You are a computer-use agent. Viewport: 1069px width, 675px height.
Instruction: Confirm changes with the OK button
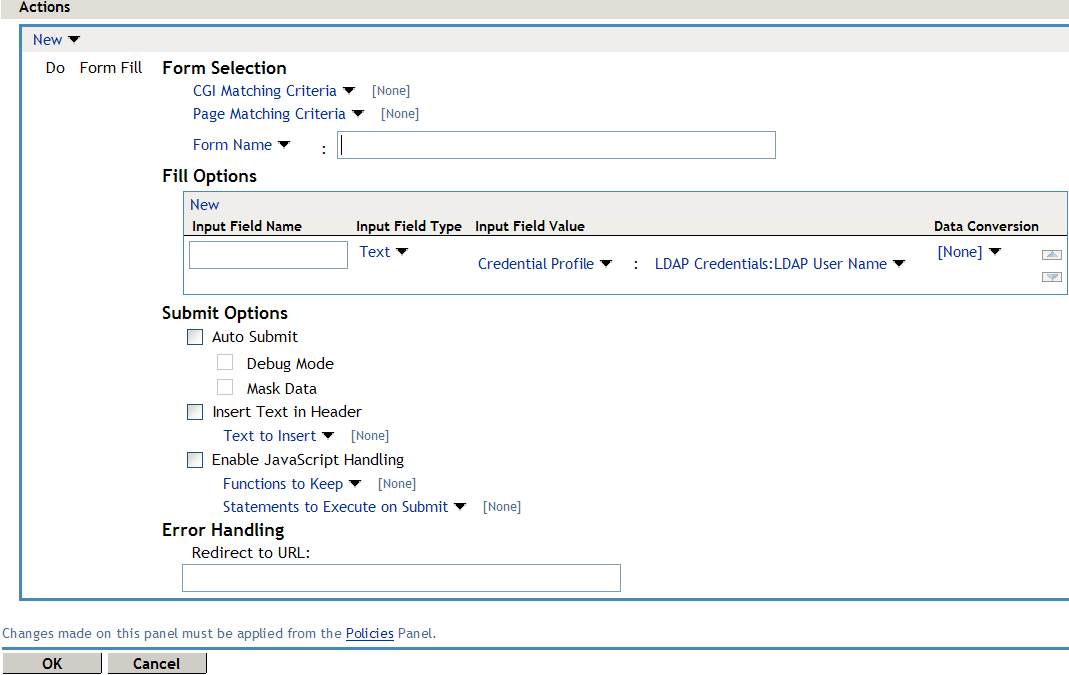(52, 662)
